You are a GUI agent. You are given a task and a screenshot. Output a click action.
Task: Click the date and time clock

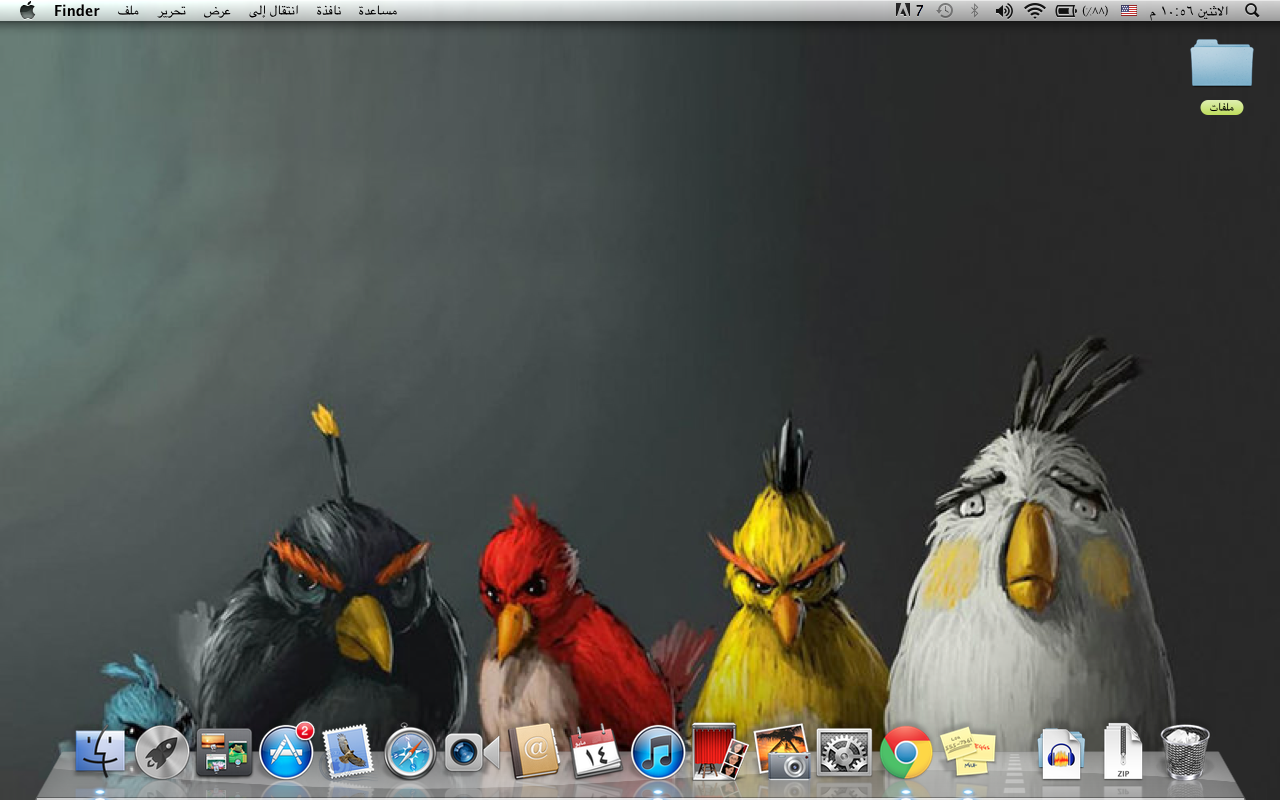coord(1188,11)
